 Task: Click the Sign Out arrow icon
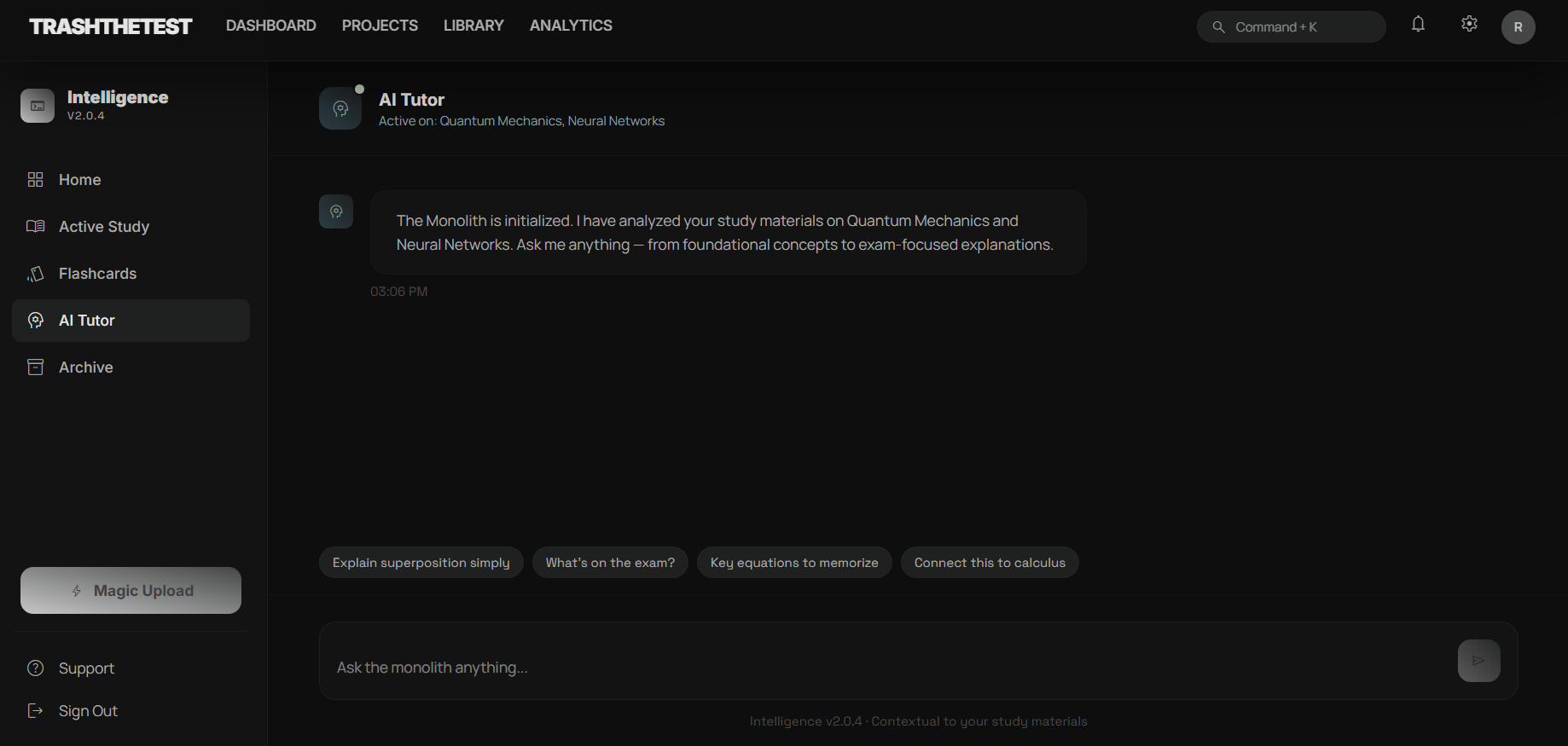pyautogui.click(x=36, y=711)
